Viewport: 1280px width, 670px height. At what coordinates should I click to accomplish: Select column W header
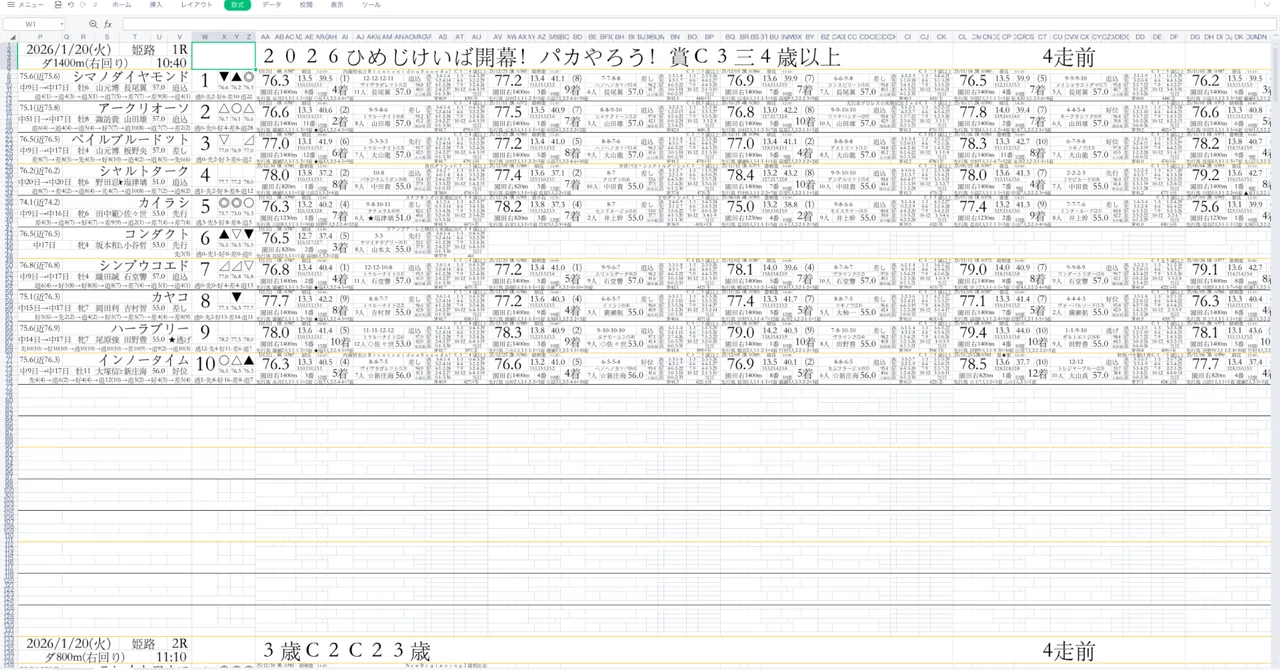pyautogui.click(x=205, y=37)
